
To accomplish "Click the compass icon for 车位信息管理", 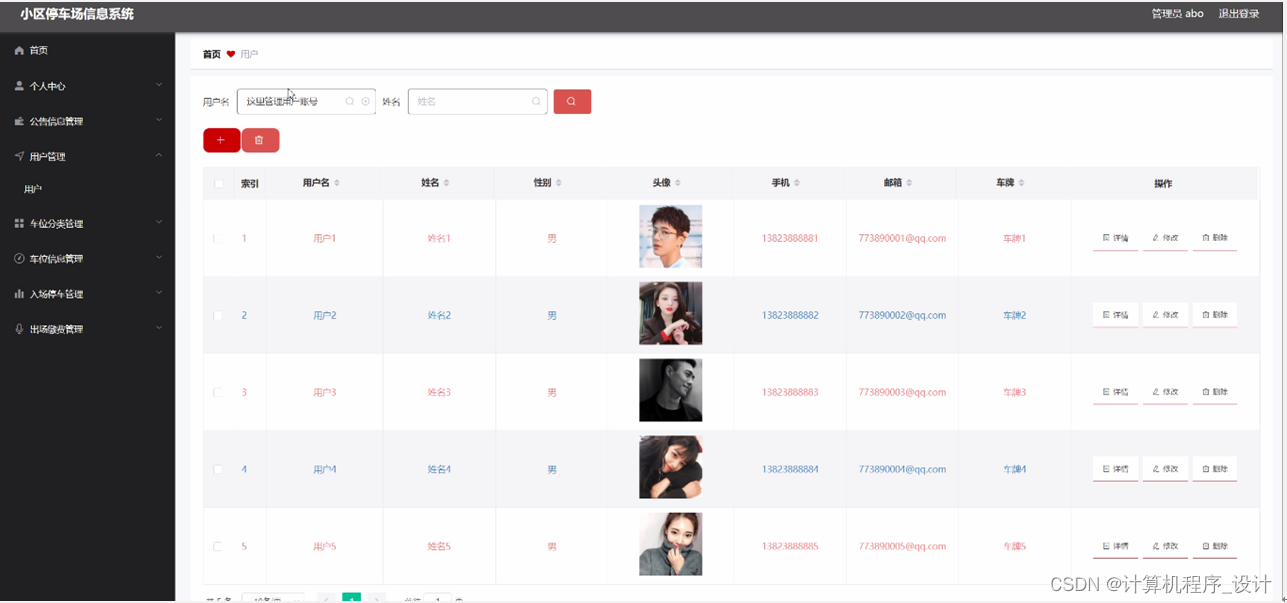I will click(x=19, y=258).
